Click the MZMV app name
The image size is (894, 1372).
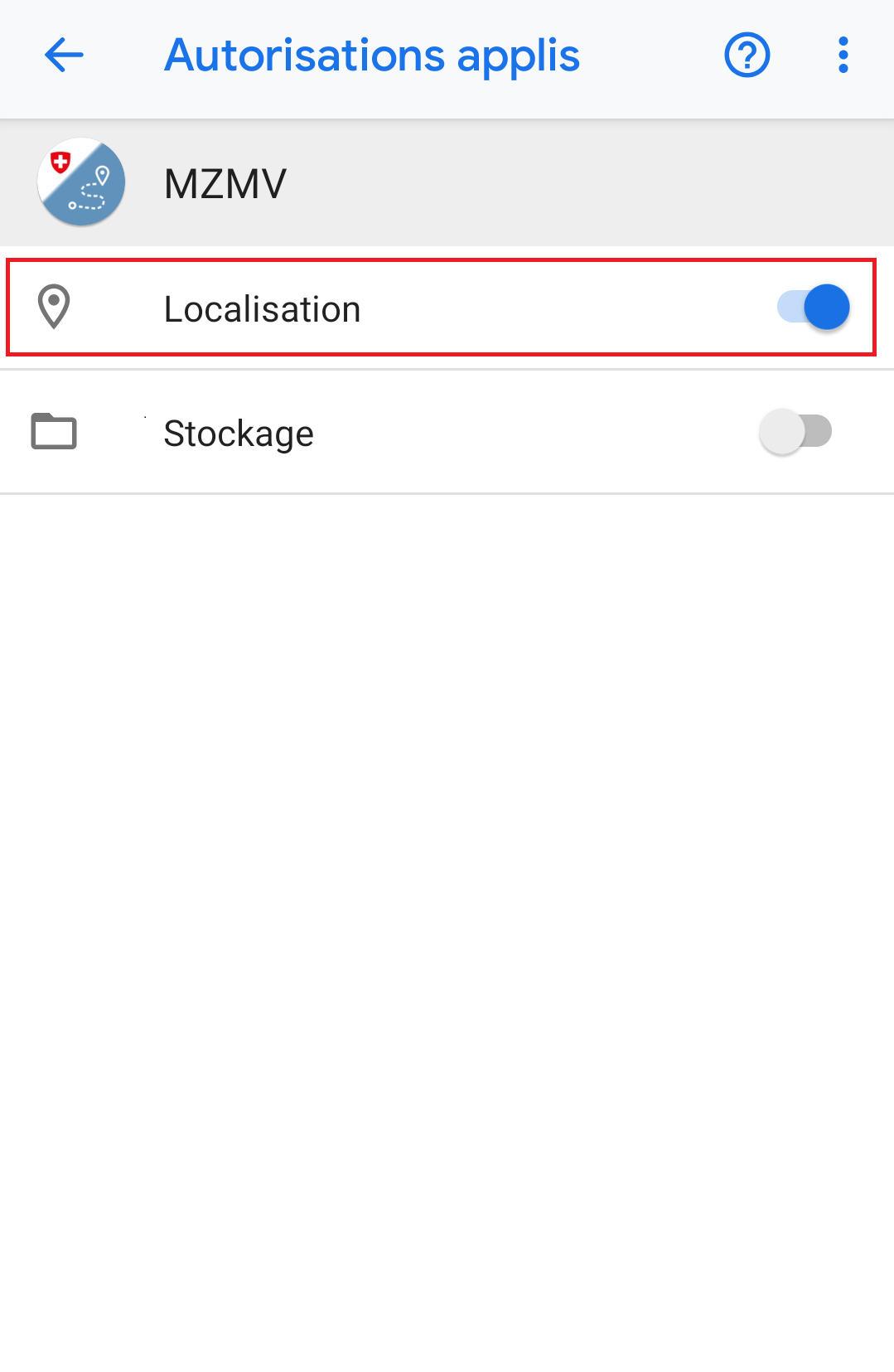[x=225, y=184]
